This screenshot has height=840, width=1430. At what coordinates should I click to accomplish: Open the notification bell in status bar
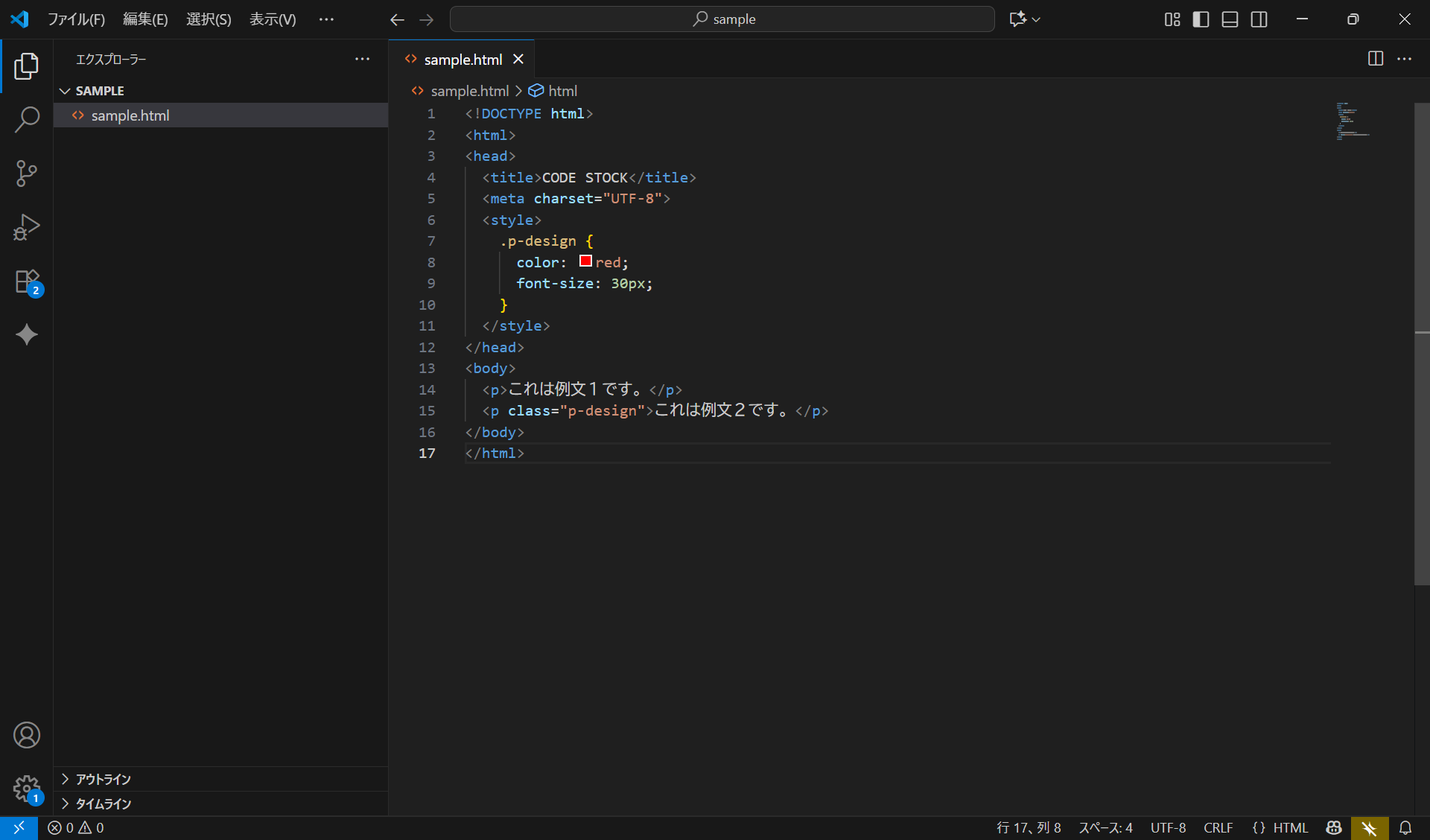point(1406,827)
